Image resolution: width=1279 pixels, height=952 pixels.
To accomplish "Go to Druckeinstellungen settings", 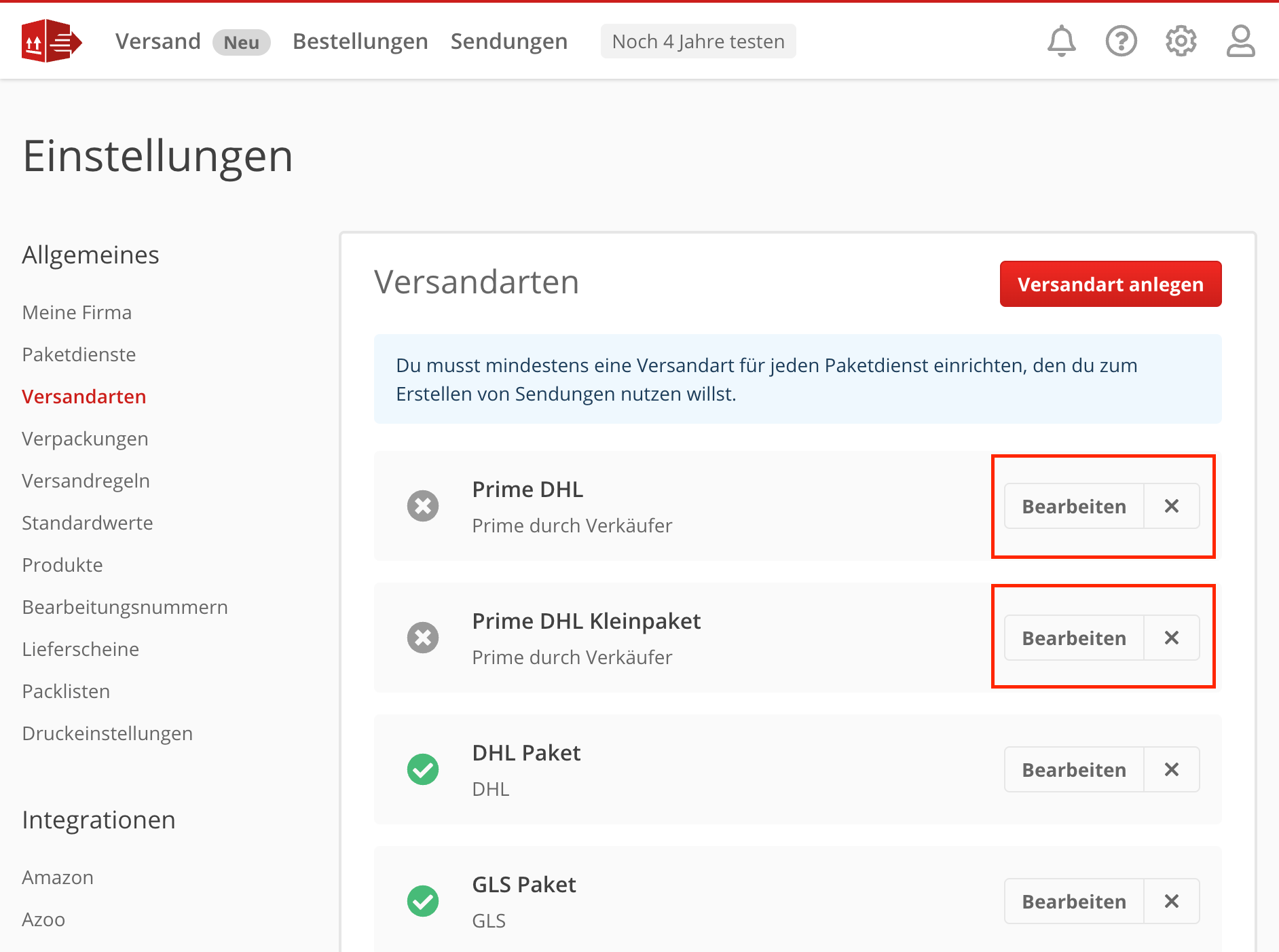I will (107, 733).
